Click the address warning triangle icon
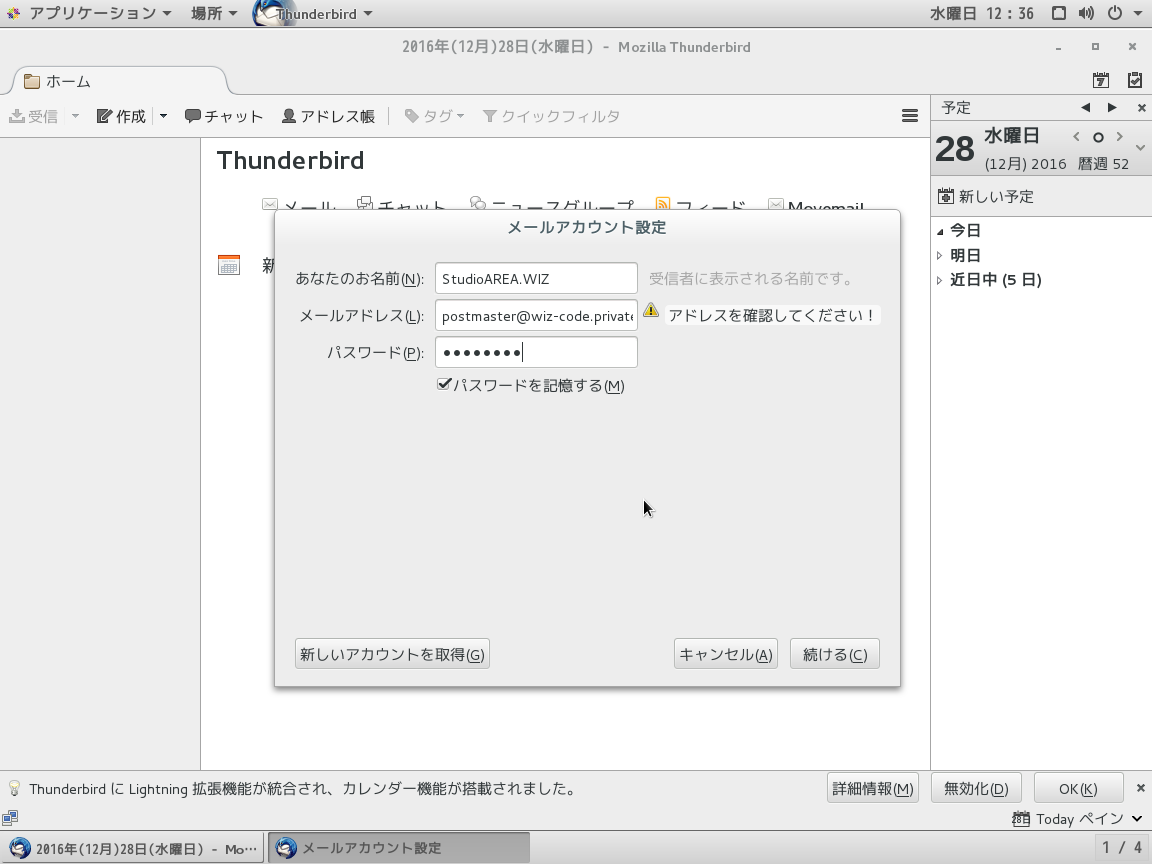Viewport: 1152px width, 864px height. point(651,311)
